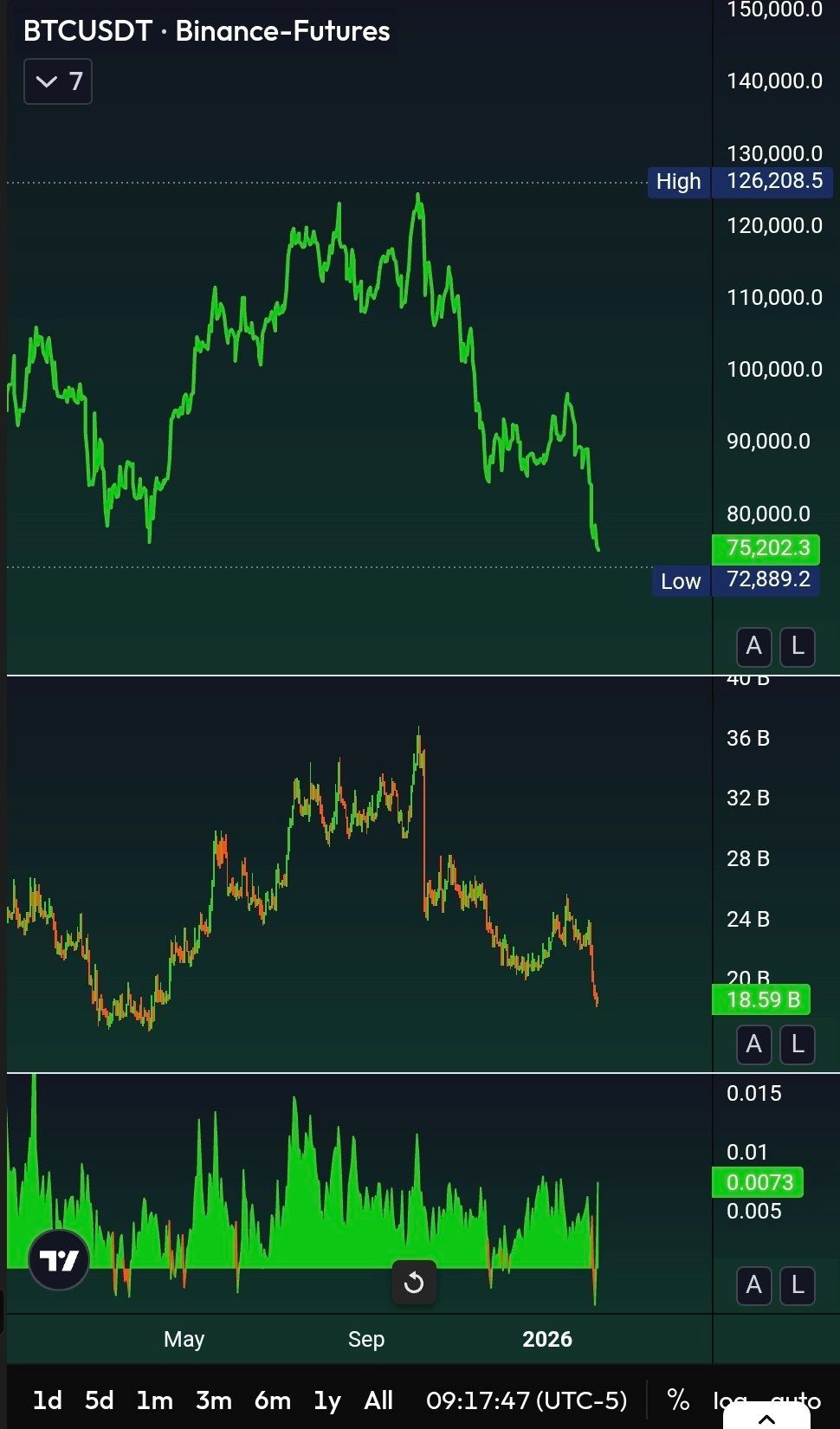Toggle log scale L on price pane
This screenshot has height=1429, width=840.
[x=798, y=646]
